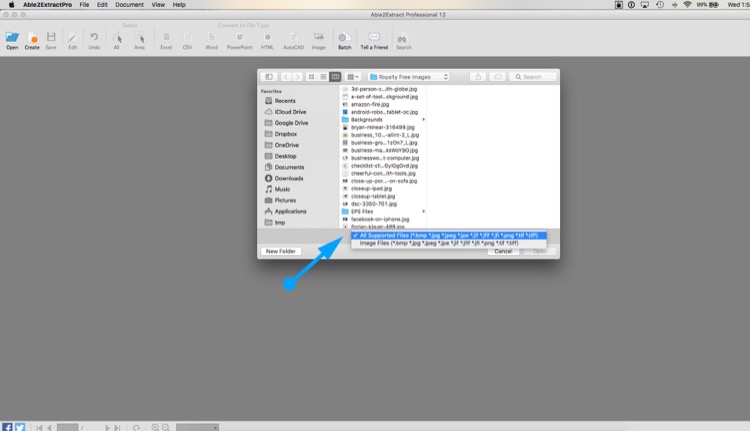Click the Undo arrow icon

click(94, 37)
